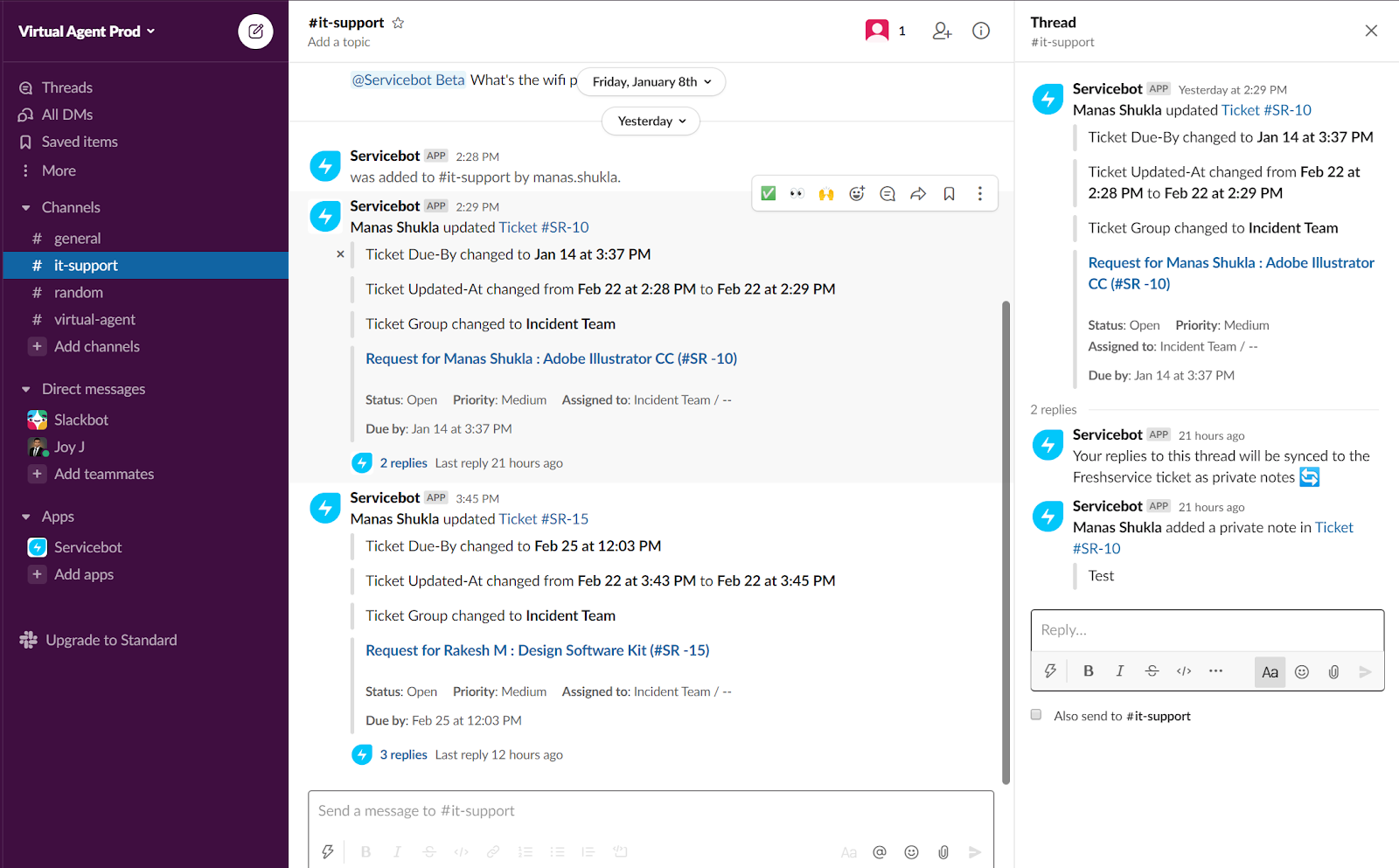Open shortcuts lightning in the channel composer
The image size is (1399, 868).
click(x=328, y=851)
